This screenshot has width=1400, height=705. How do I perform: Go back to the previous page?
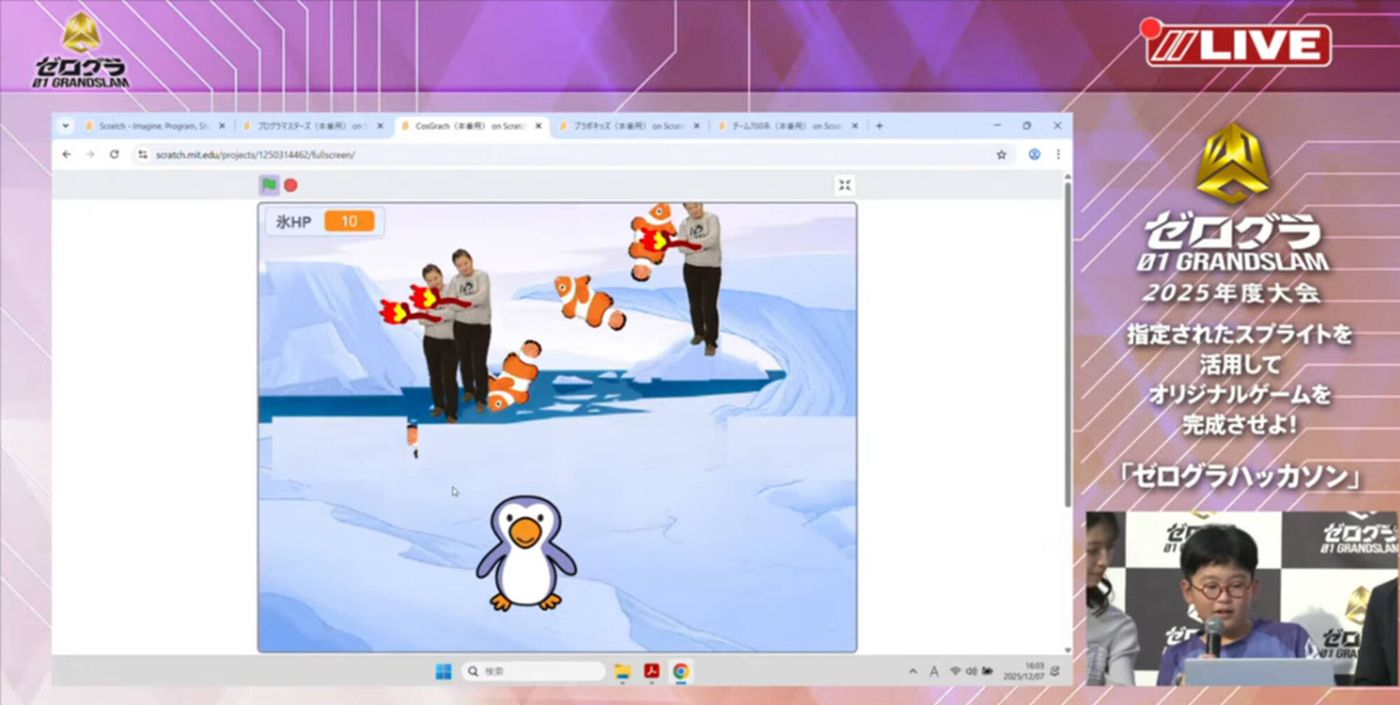(67, 155)
